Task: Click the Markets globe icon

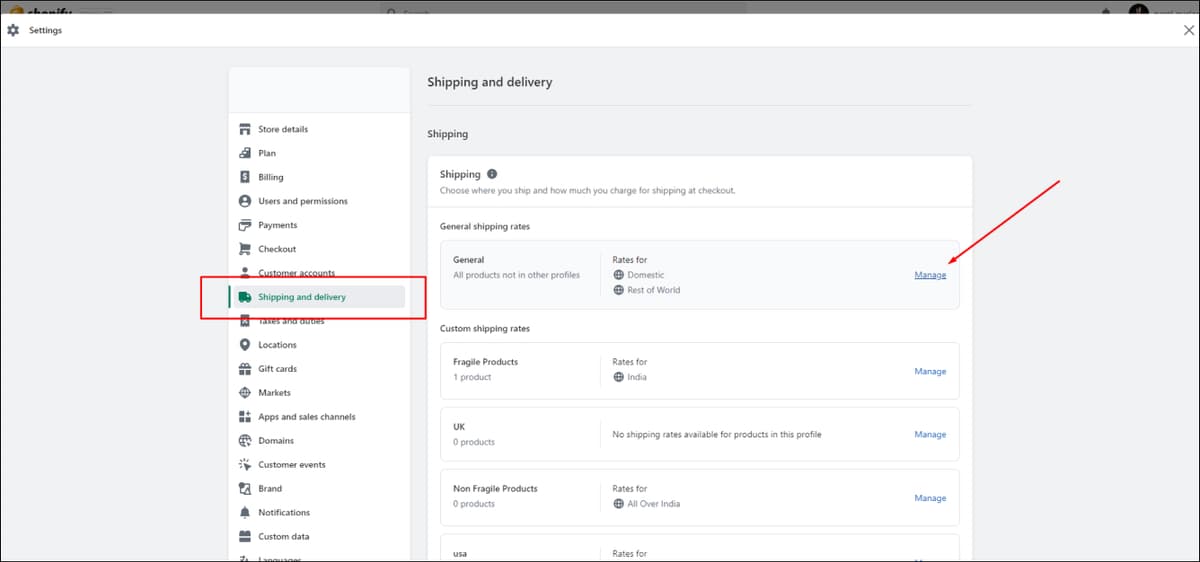Action: click(x=245, y=393)
